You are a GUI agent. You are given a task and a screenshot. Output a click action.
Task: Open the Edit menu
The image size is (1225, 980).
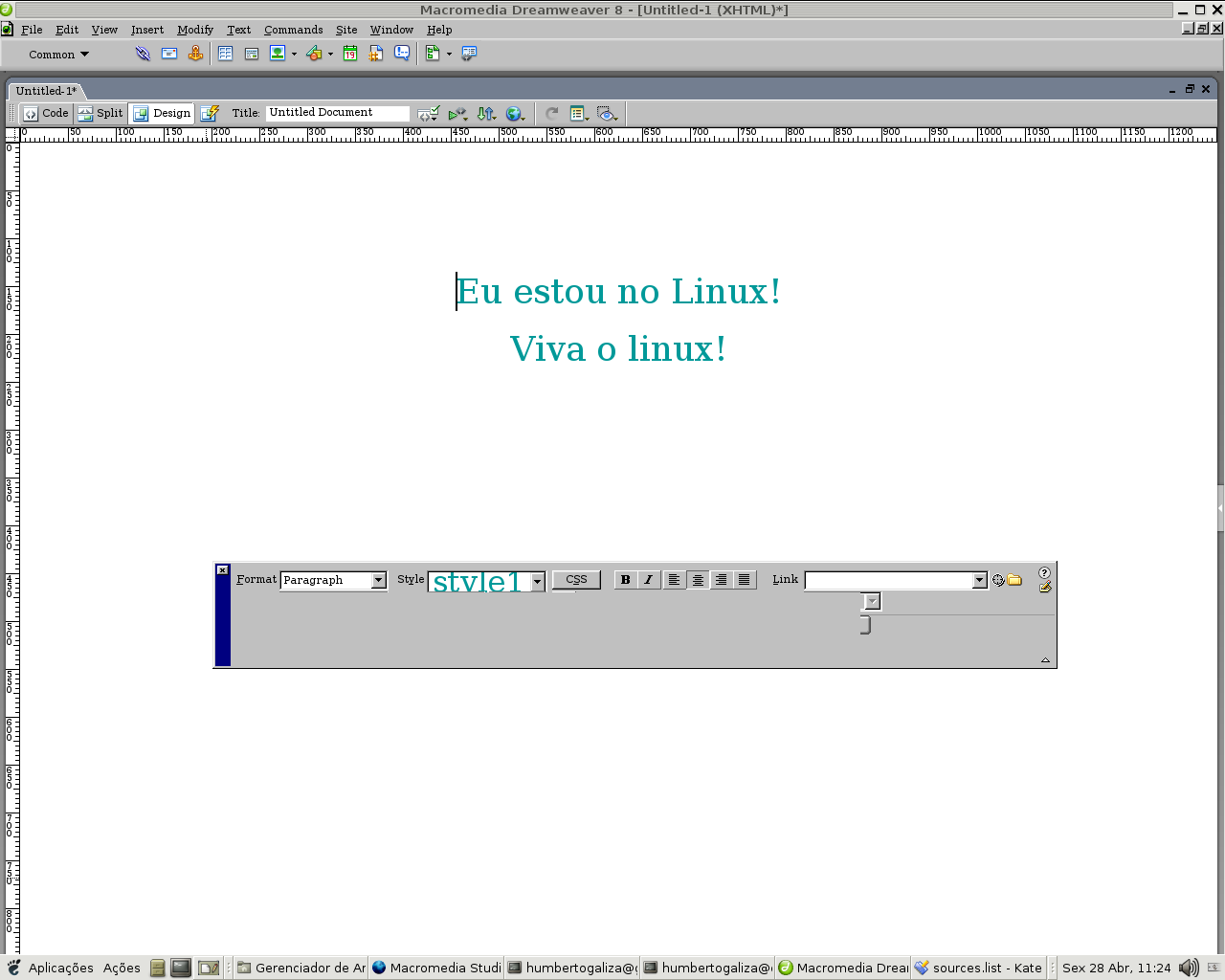pos(67,30)
